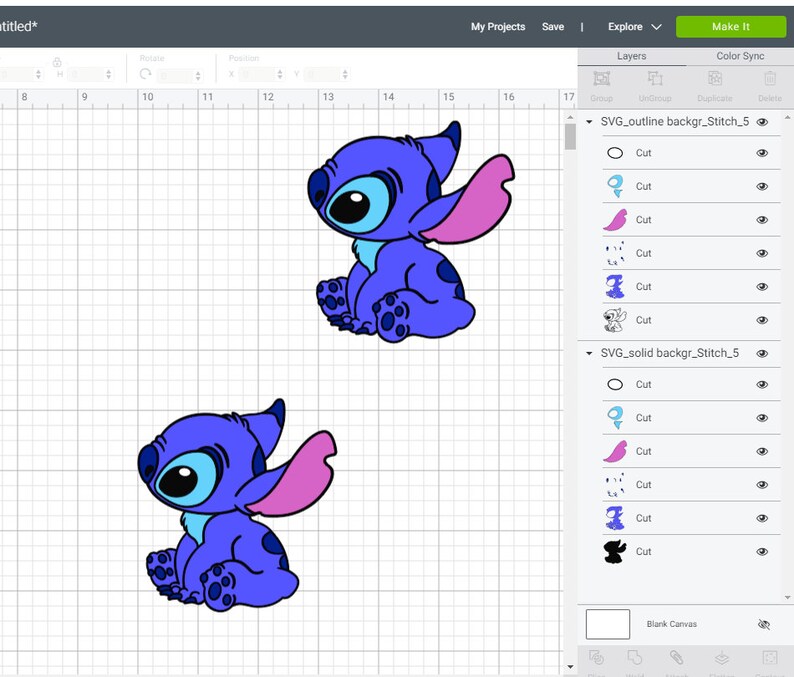Select blue body layer in SVG_outline group

[x=691, y=287]
